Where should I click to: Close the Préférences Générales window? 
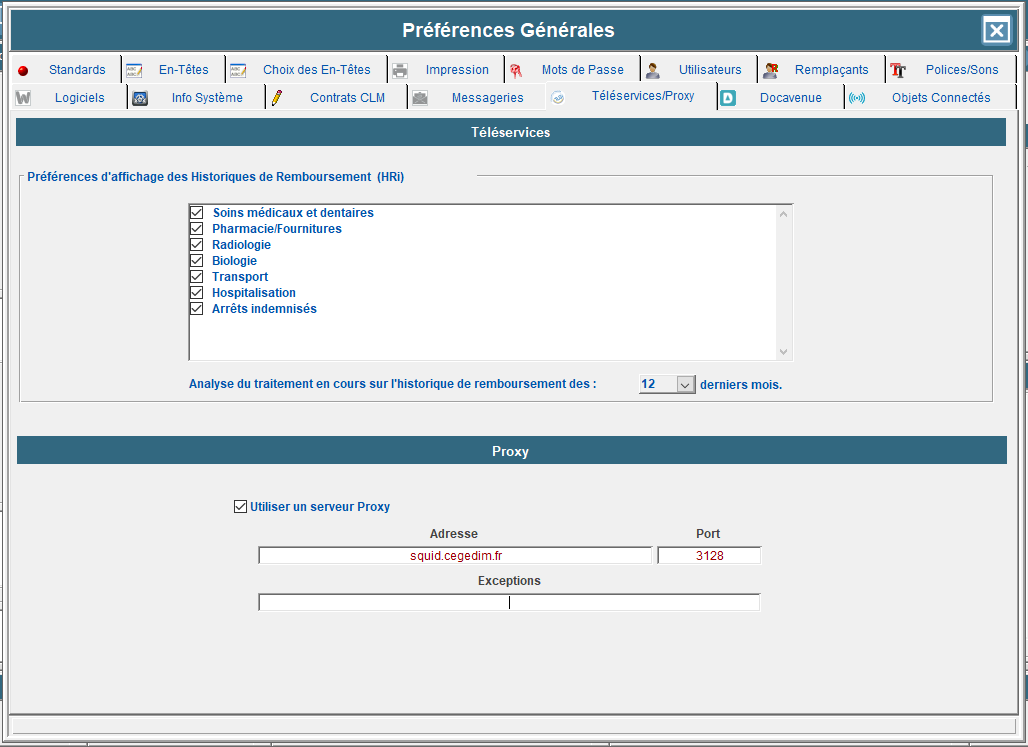996,31
